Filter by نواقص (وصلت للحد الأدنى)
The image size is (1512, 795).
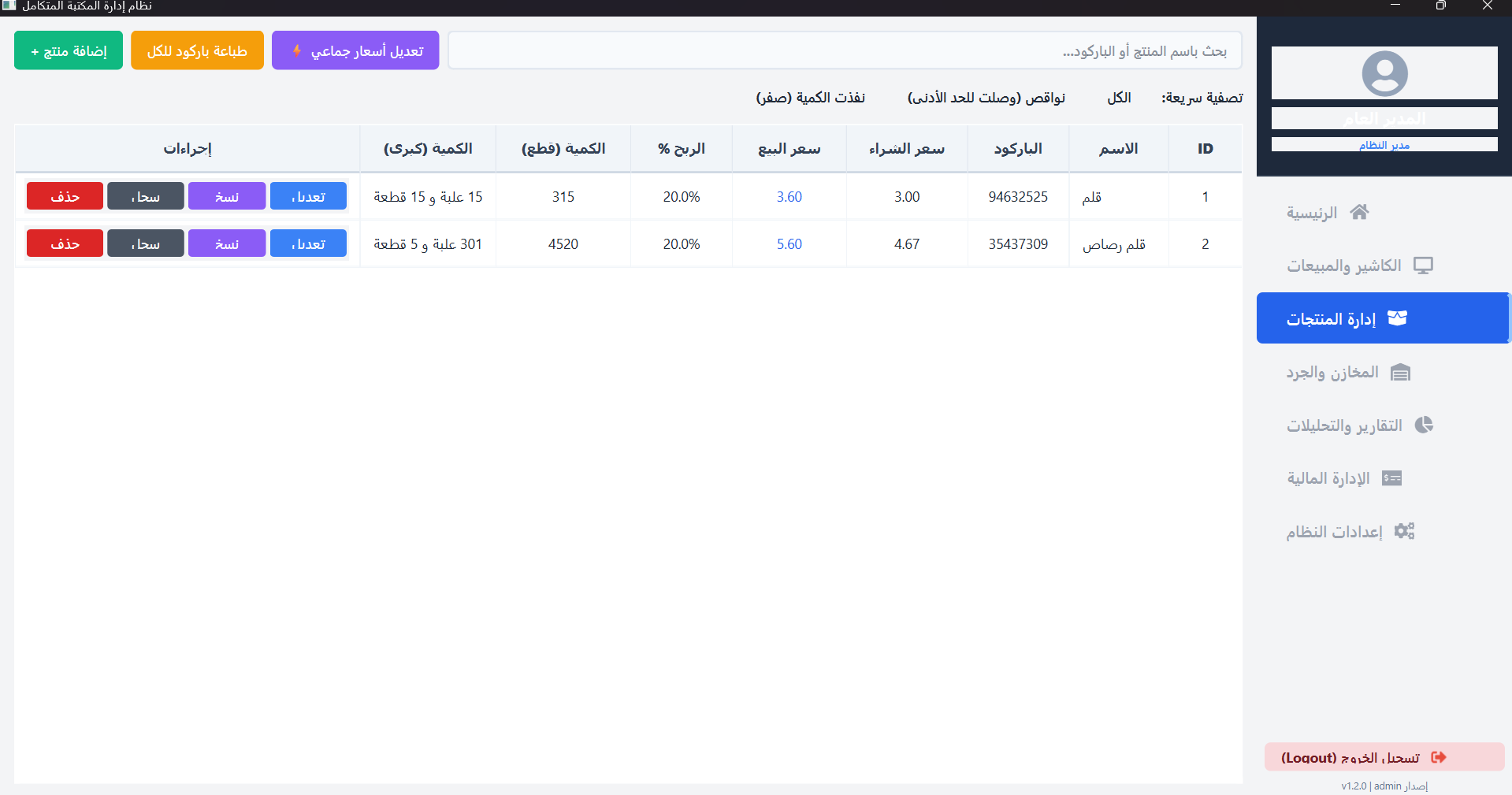click(986, 98)
